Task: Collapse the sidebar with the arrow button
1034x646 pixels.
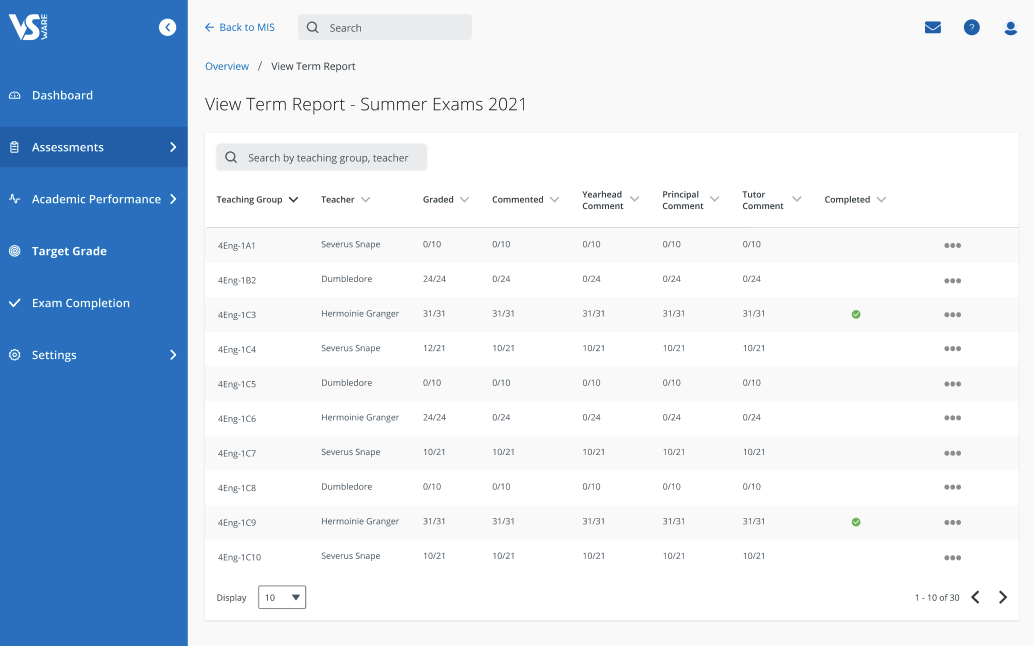Action: pyautogui.click(x=167, y=27)
